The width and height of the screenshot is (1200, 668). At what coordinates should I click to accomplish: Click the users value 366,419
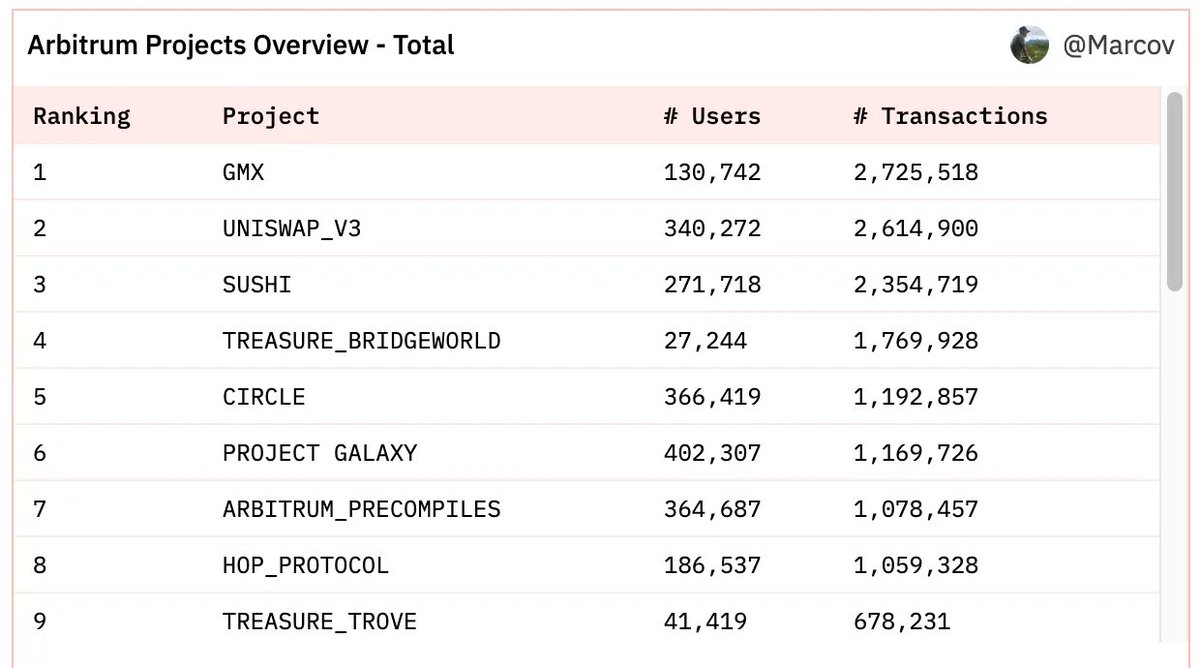tap(712, 397)
